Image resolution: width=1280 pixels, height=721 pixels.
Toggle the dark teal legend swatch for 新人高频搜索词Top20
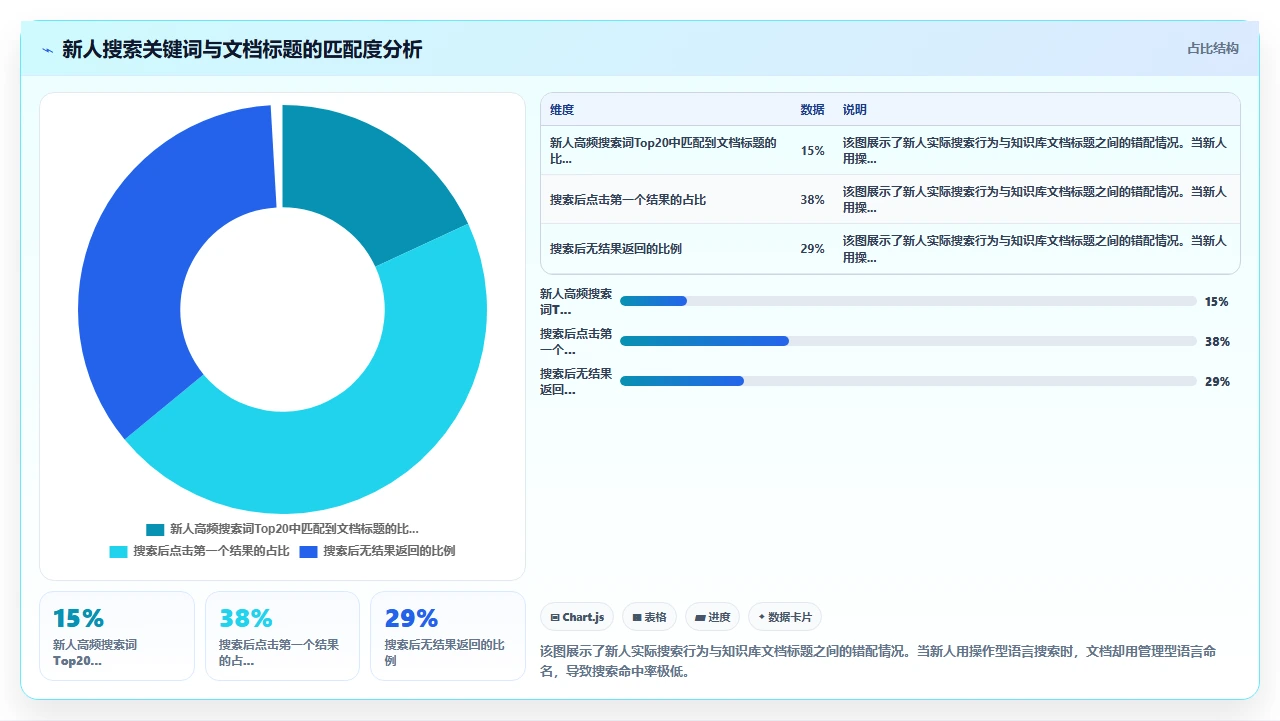click(x=155, y=529)
